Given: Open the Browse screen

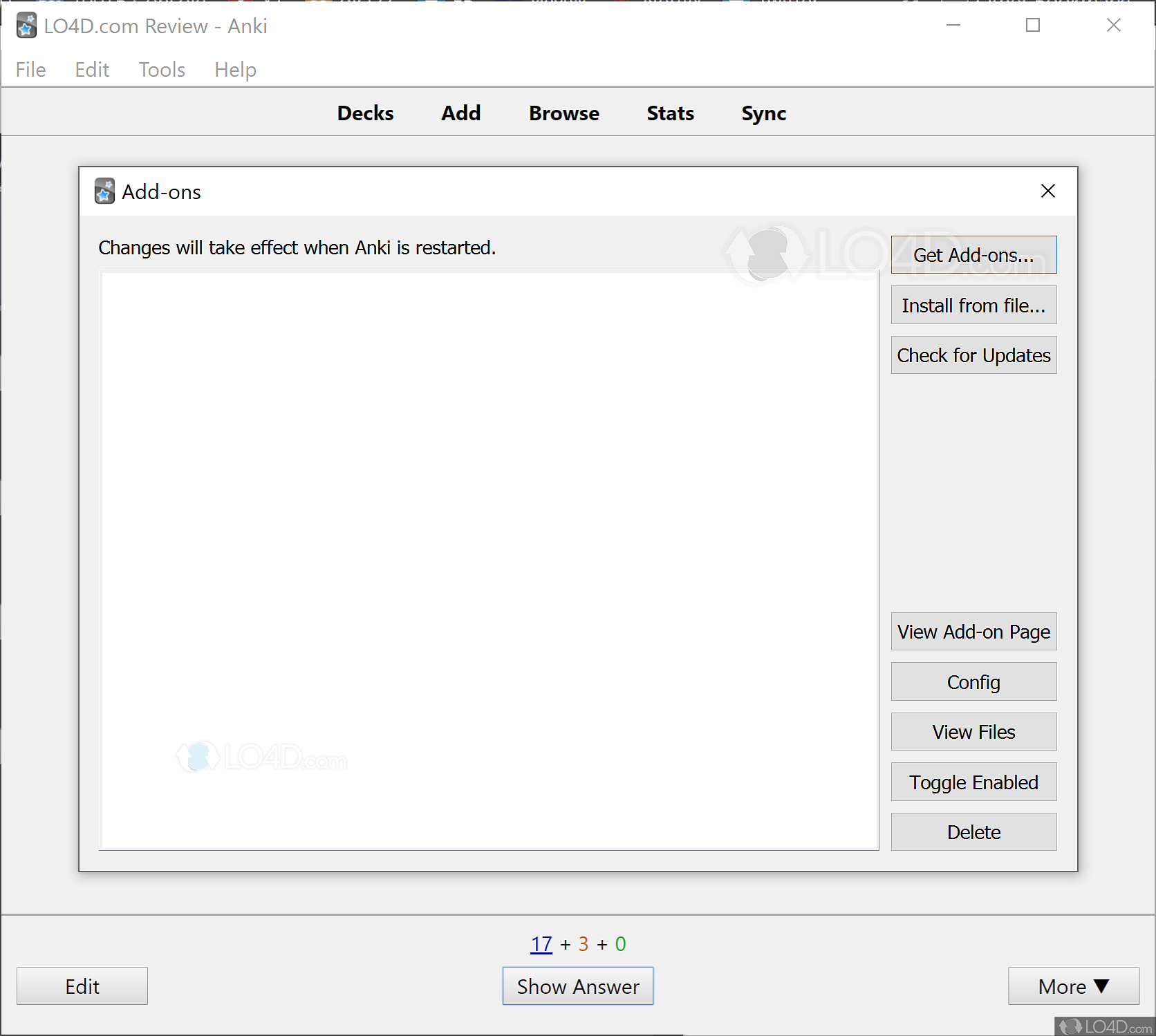Looking at the screenshot, I should coord(563,113).
